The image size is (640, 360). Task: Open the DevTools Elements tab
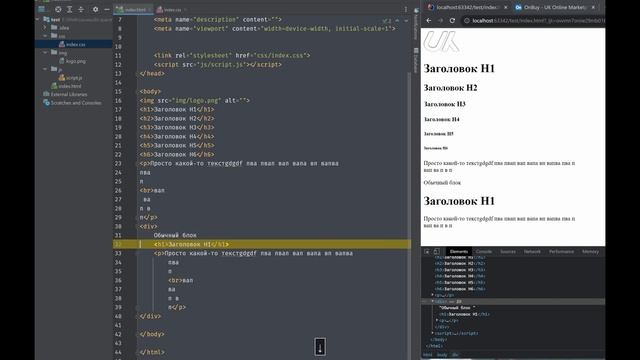459,251
